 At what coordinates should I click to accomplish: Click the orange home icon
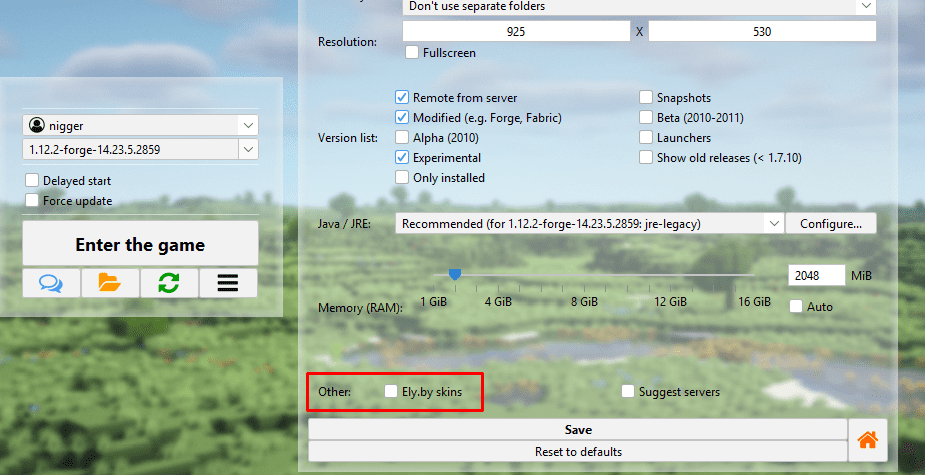tap(868, 440)
